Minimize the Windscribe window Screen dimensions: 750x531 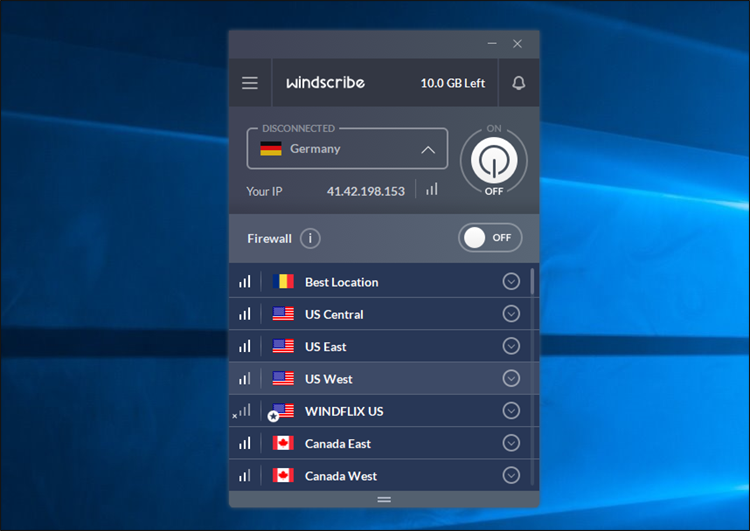pyautogui.click(x=492, y=44)
